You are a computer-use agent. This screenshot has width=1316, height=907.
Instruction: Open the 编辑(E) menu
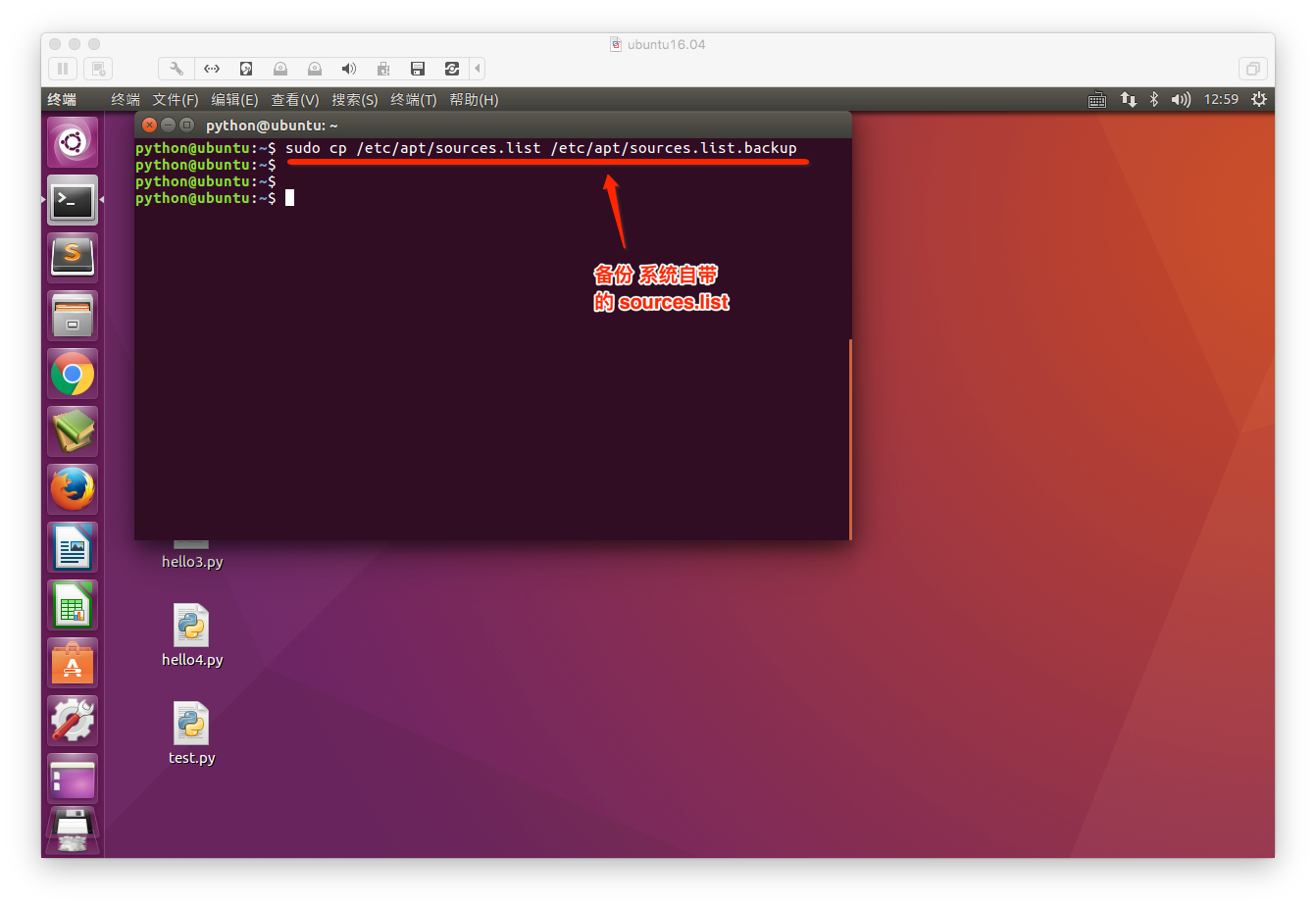(x=234, y=100)
